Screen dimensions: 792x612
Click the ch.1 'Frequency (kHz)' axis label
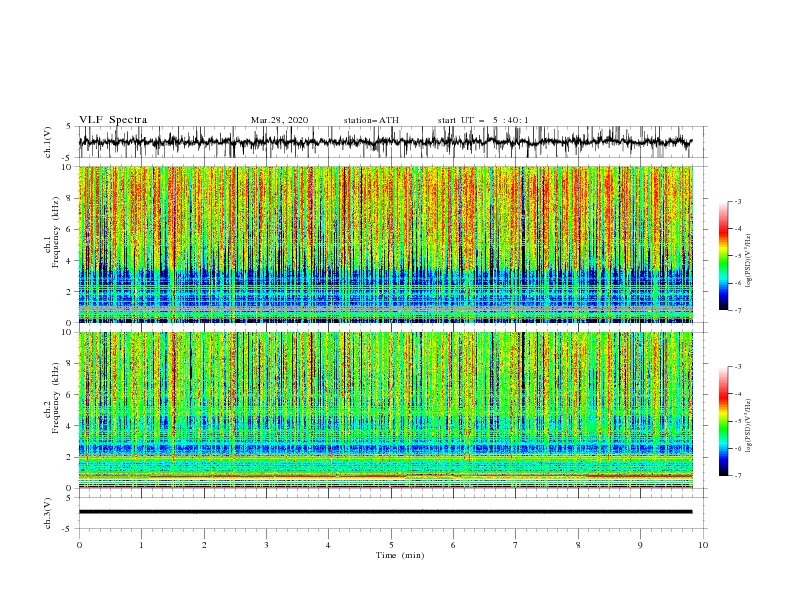(55, 233)
